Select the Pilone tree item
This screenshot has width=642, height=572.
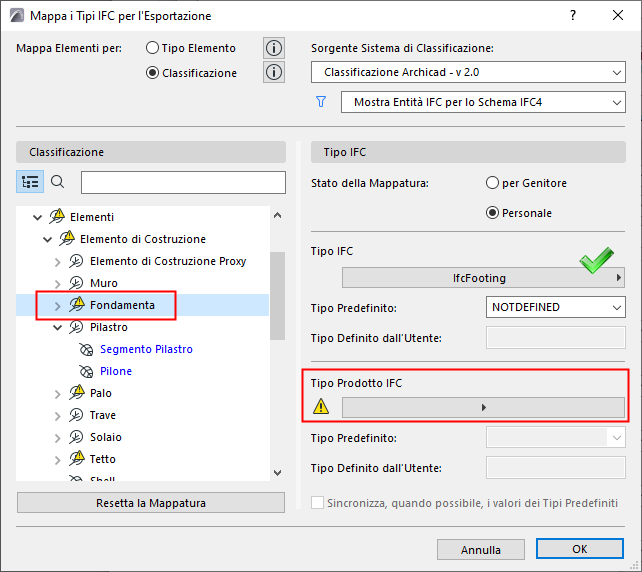116,371
